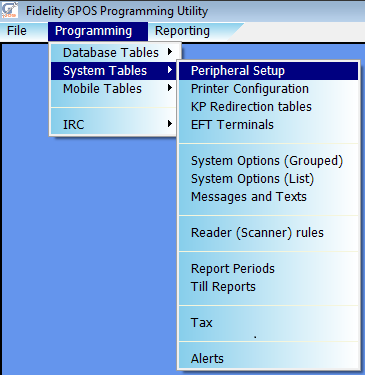Image resolution: width=365 pixels, height=375 pixels.
Task: Choose Peripheral Setup from submenu
Action: point(269,71)
